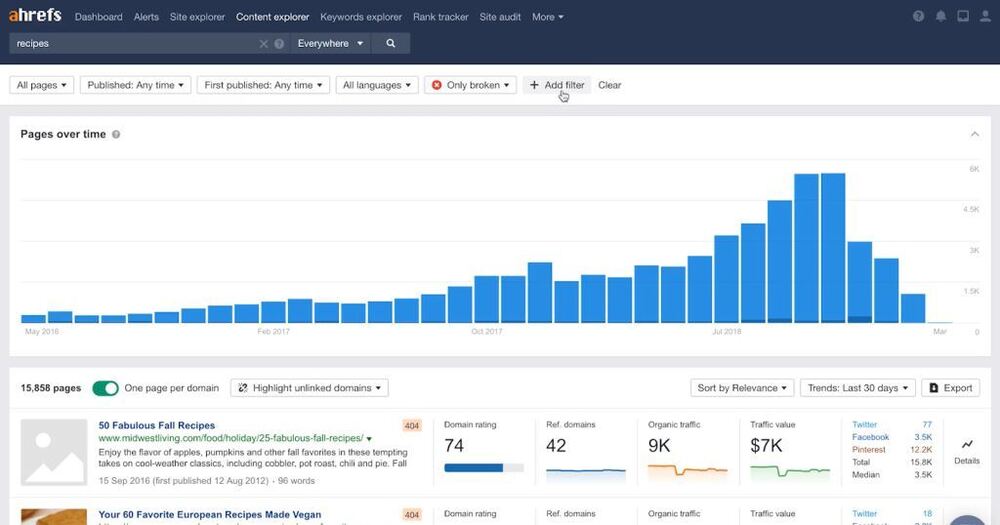Click Domain rating value 74
The height and width of the screenshot is (525, 1000).
(x=454, y=445)
